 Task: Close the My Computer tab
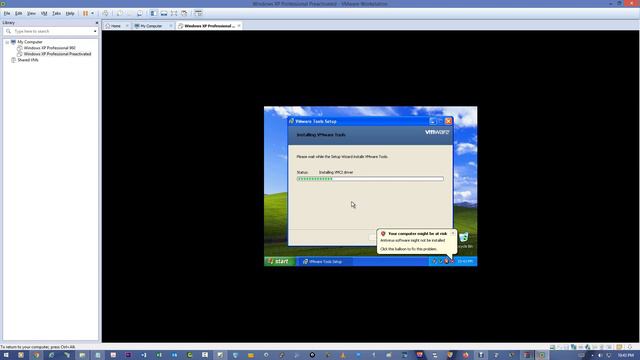(171, 26)
